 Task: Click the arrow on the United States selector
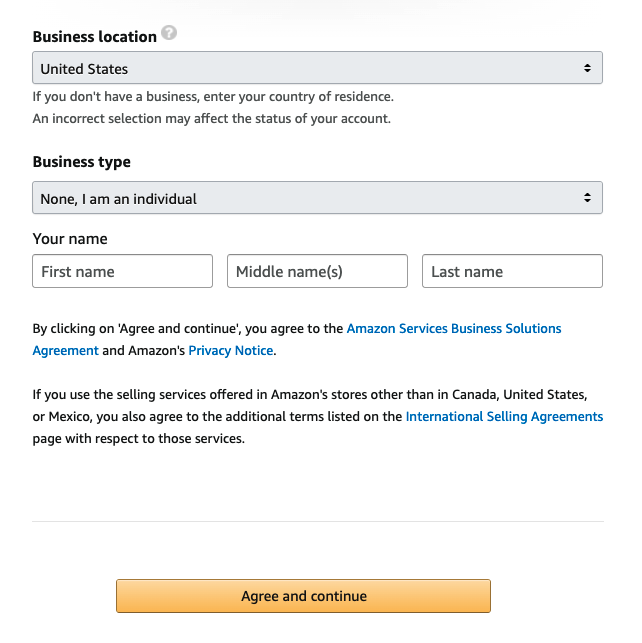point(587,69)
